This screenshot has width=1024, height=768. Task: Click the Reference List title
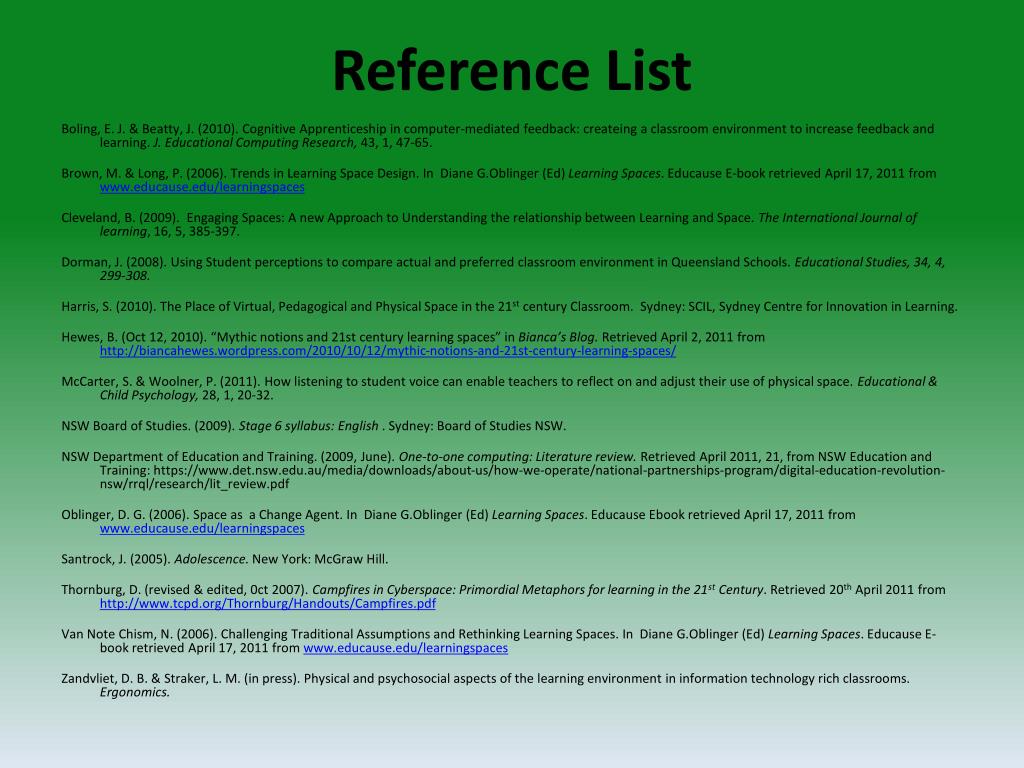coord(512,71)
